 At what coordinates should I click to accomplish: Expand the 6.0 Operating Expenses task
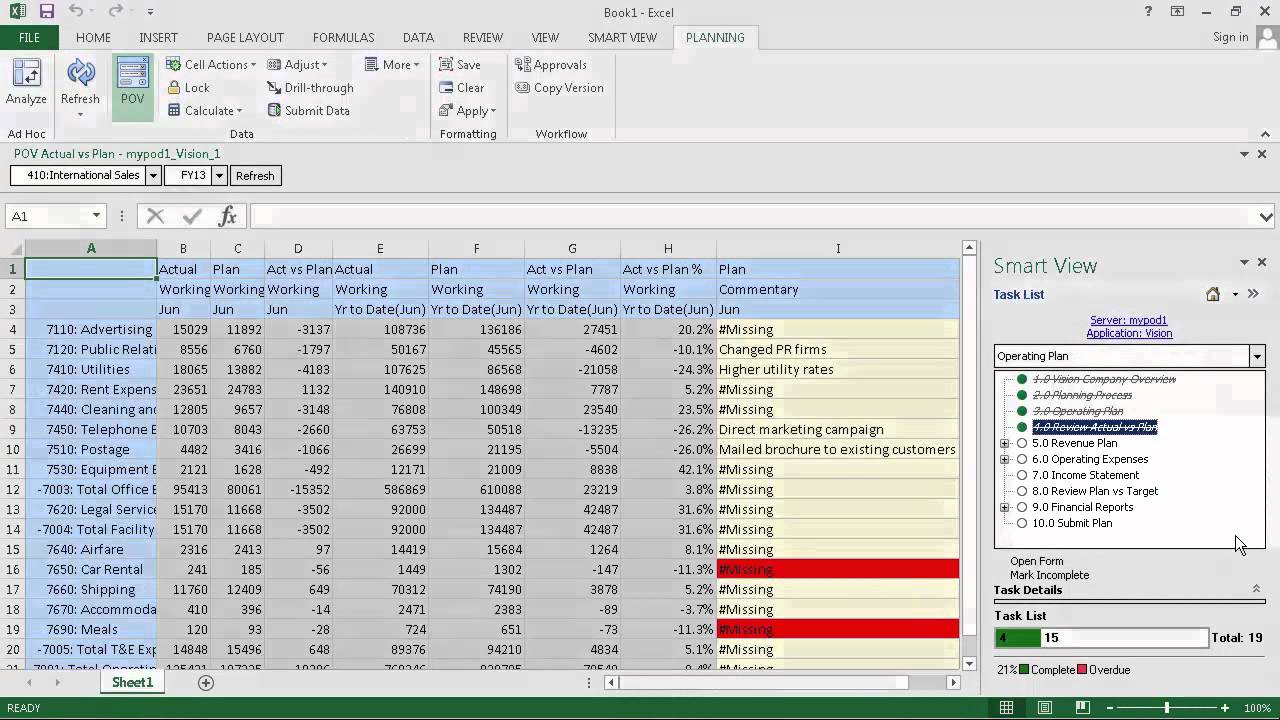1004,459
